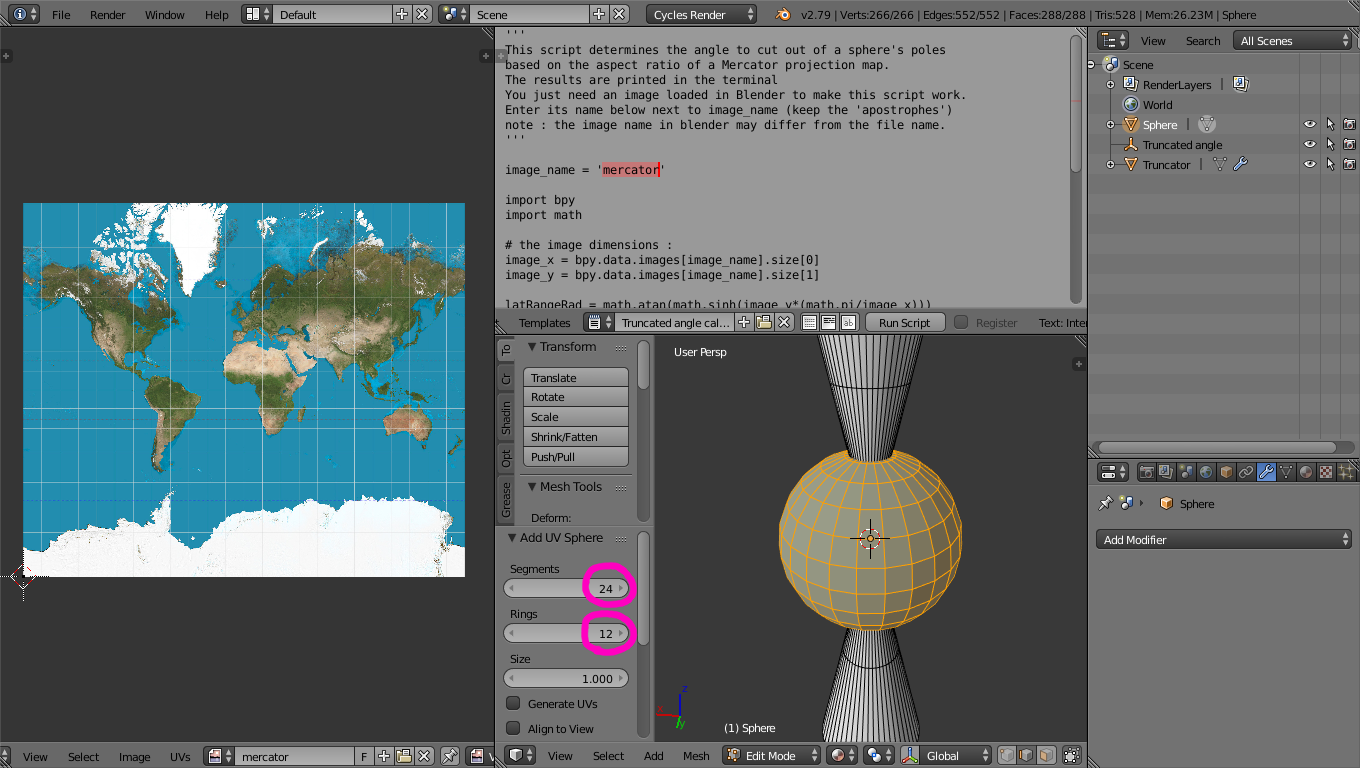
Task: Select vertex select mode in 3D view
Action: click(1008, 756)
